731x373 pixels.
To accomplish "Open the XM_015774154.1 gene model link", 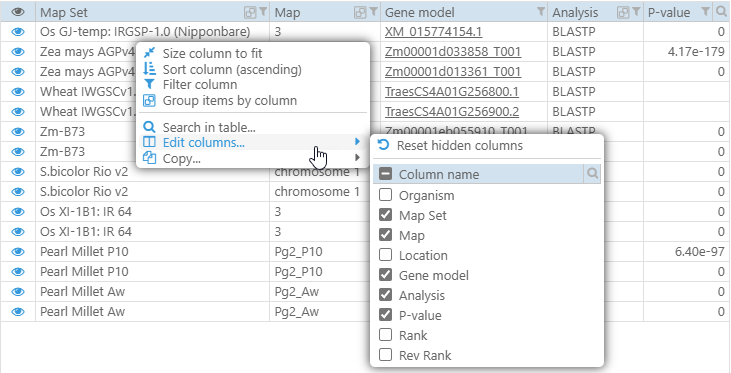I will [433, 32].
